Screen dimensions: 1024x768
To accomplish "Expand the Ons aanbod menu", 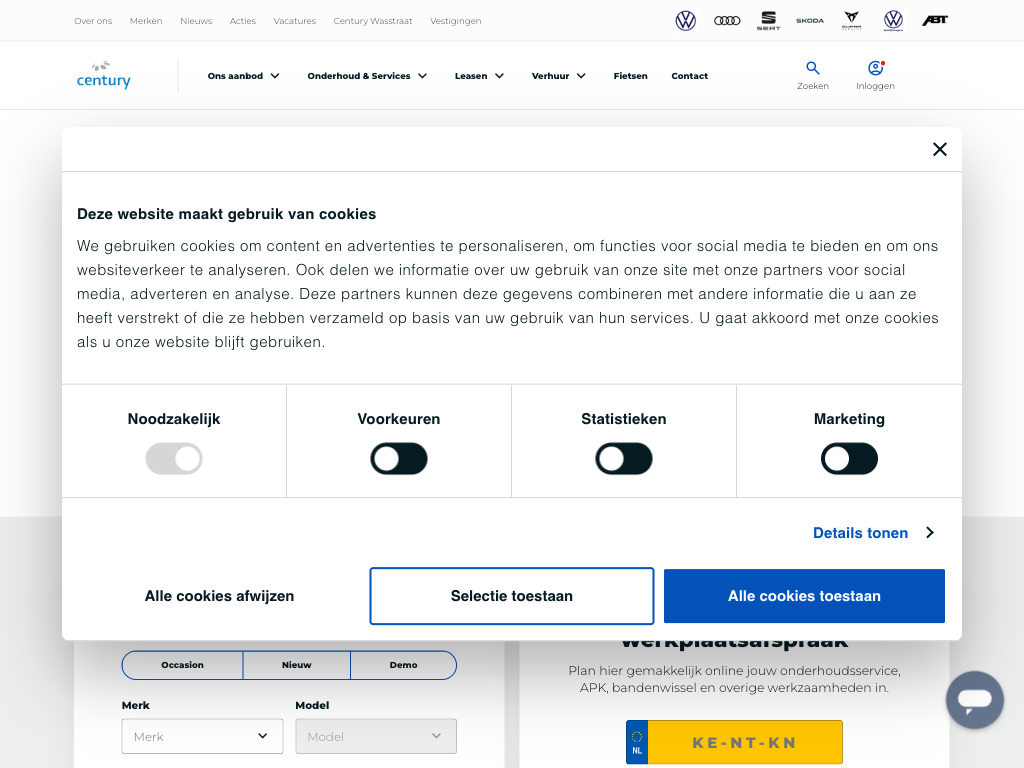I will coord(244,76).
